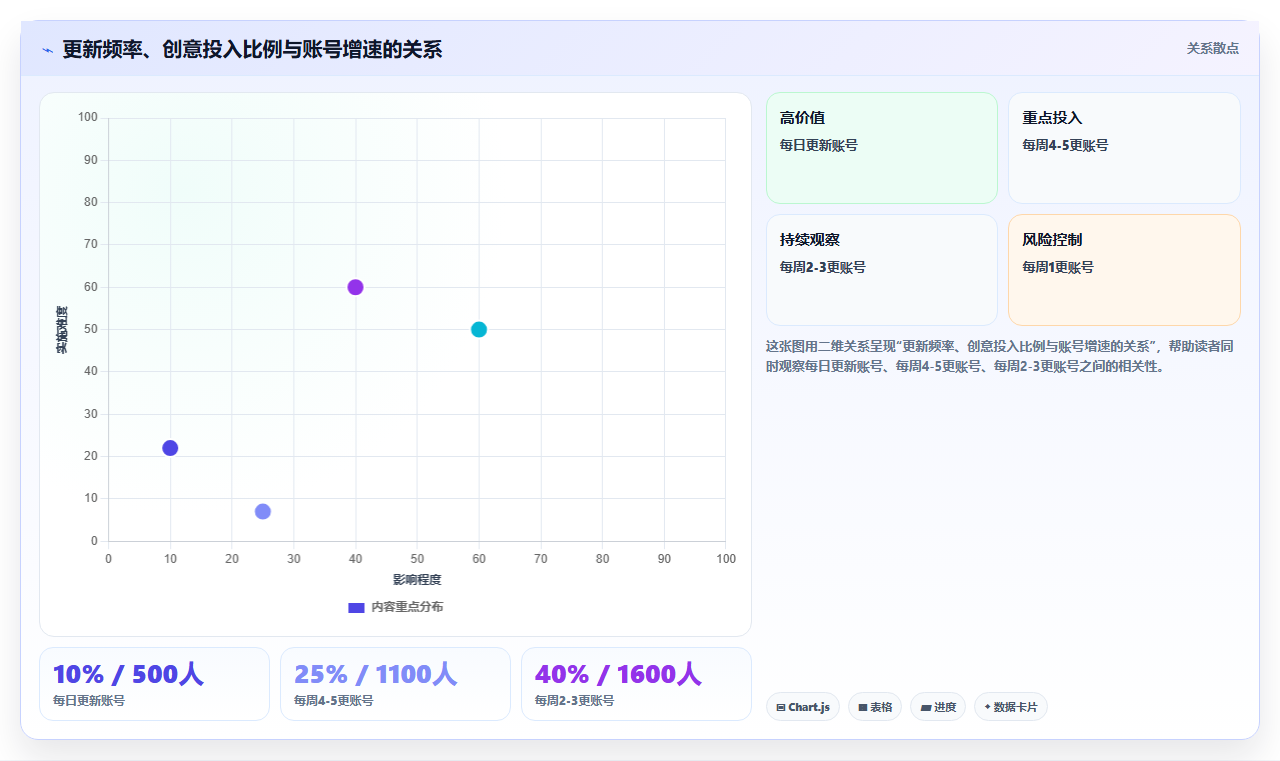Click the Chart.js tag icon

781,707
